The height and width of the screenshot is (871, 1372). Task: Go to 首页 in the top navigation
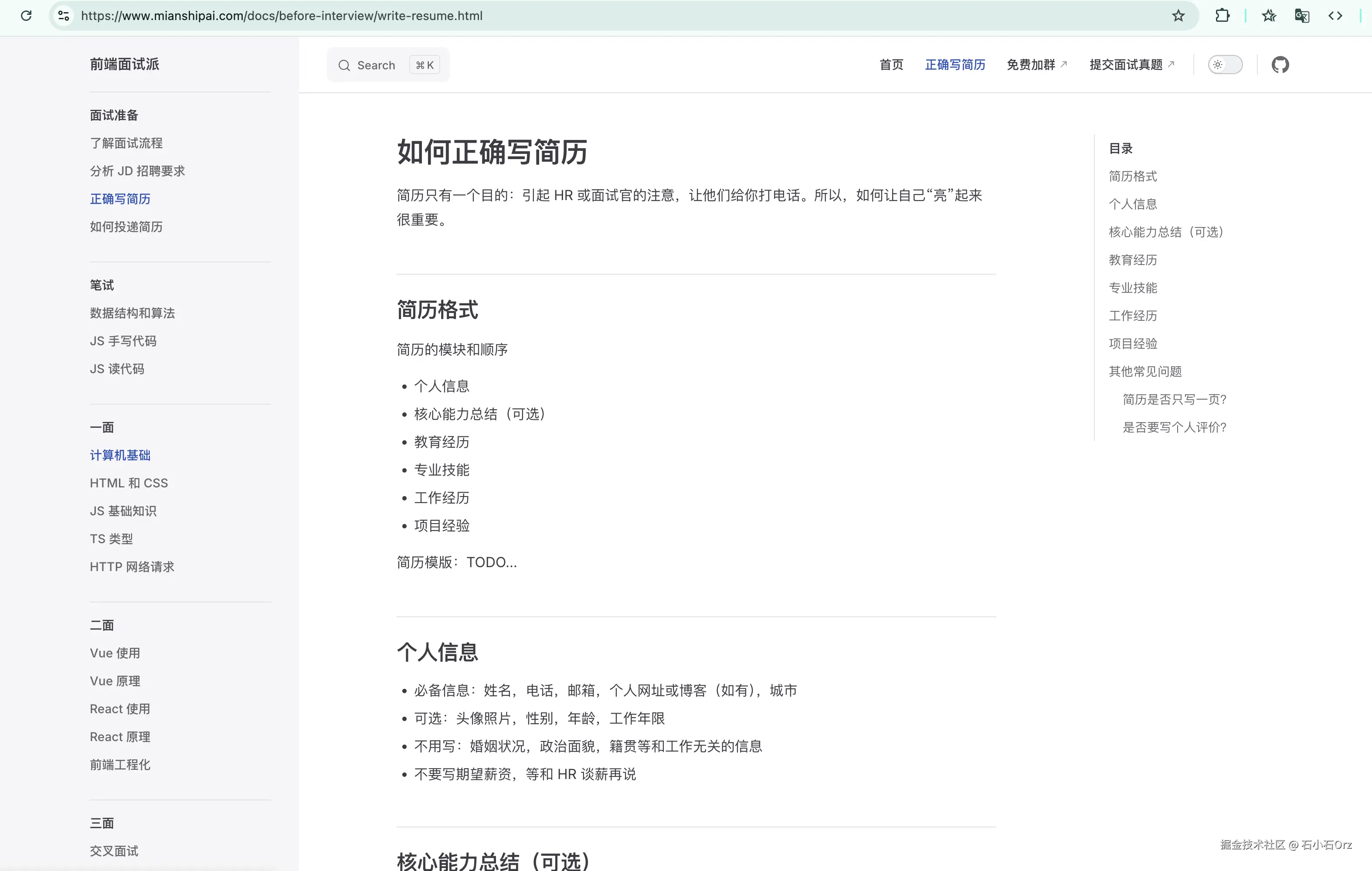pos(891,65)
